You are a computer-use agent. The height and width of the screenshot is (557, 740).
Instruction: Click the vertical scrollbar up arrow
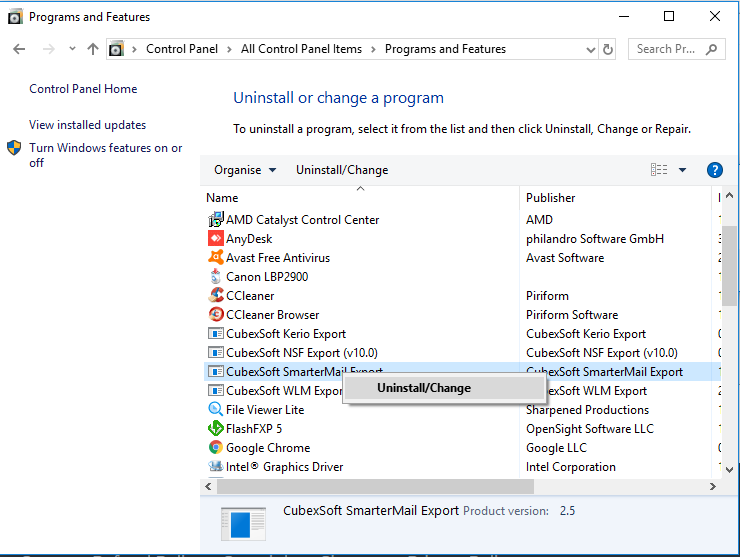coord(730,195)
